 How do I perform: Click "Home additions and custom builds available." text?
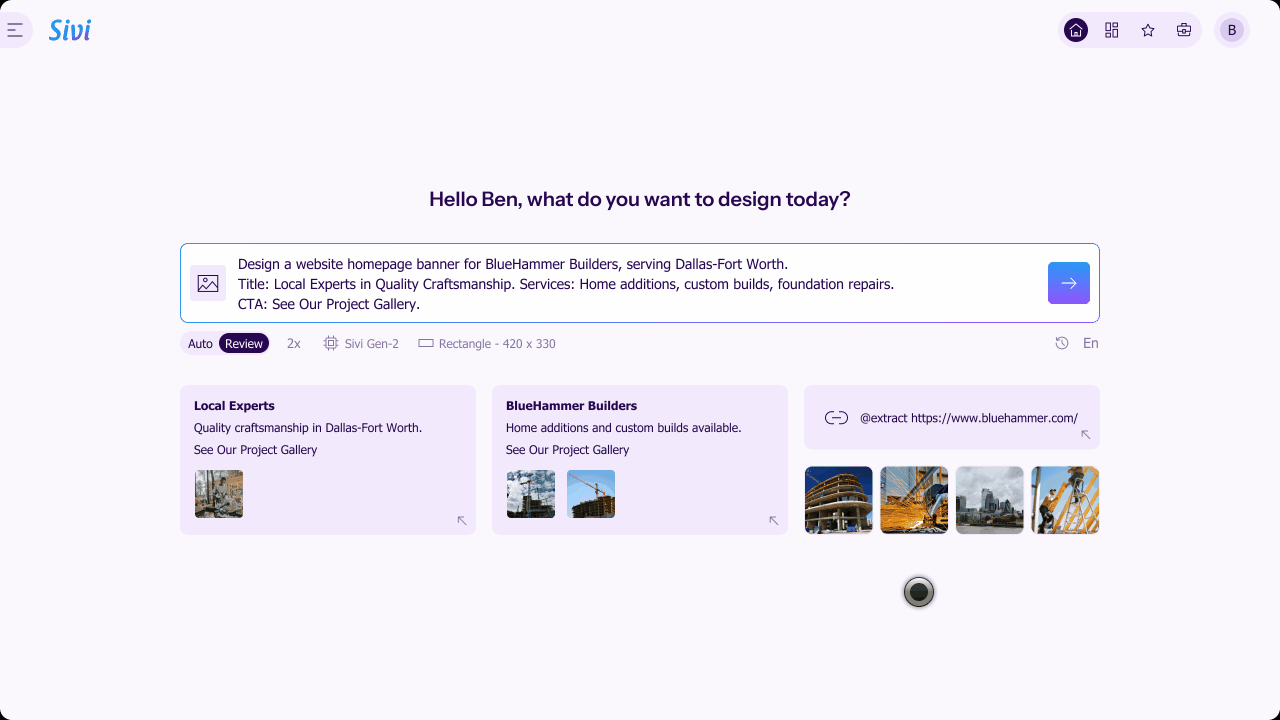[624, 428]
